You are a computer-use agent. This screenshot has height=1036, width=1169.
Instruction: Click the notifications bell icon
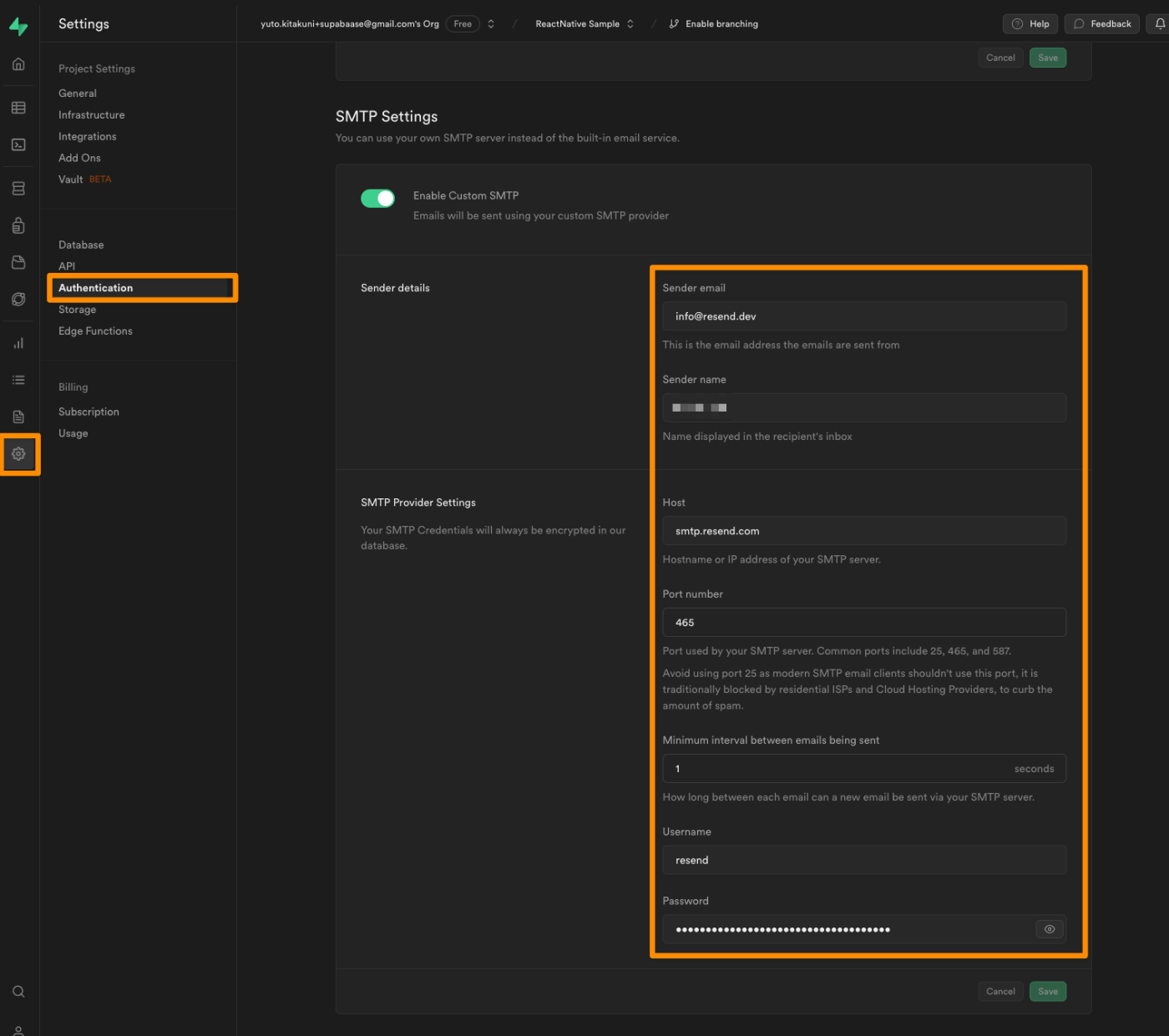click(1160, 23)
